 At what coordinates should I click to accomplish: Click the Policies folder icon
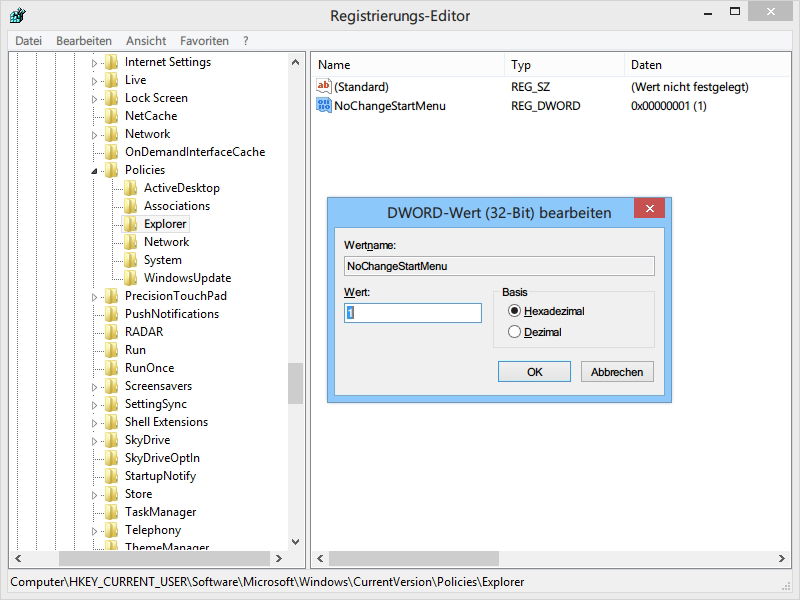coord(111,170)
